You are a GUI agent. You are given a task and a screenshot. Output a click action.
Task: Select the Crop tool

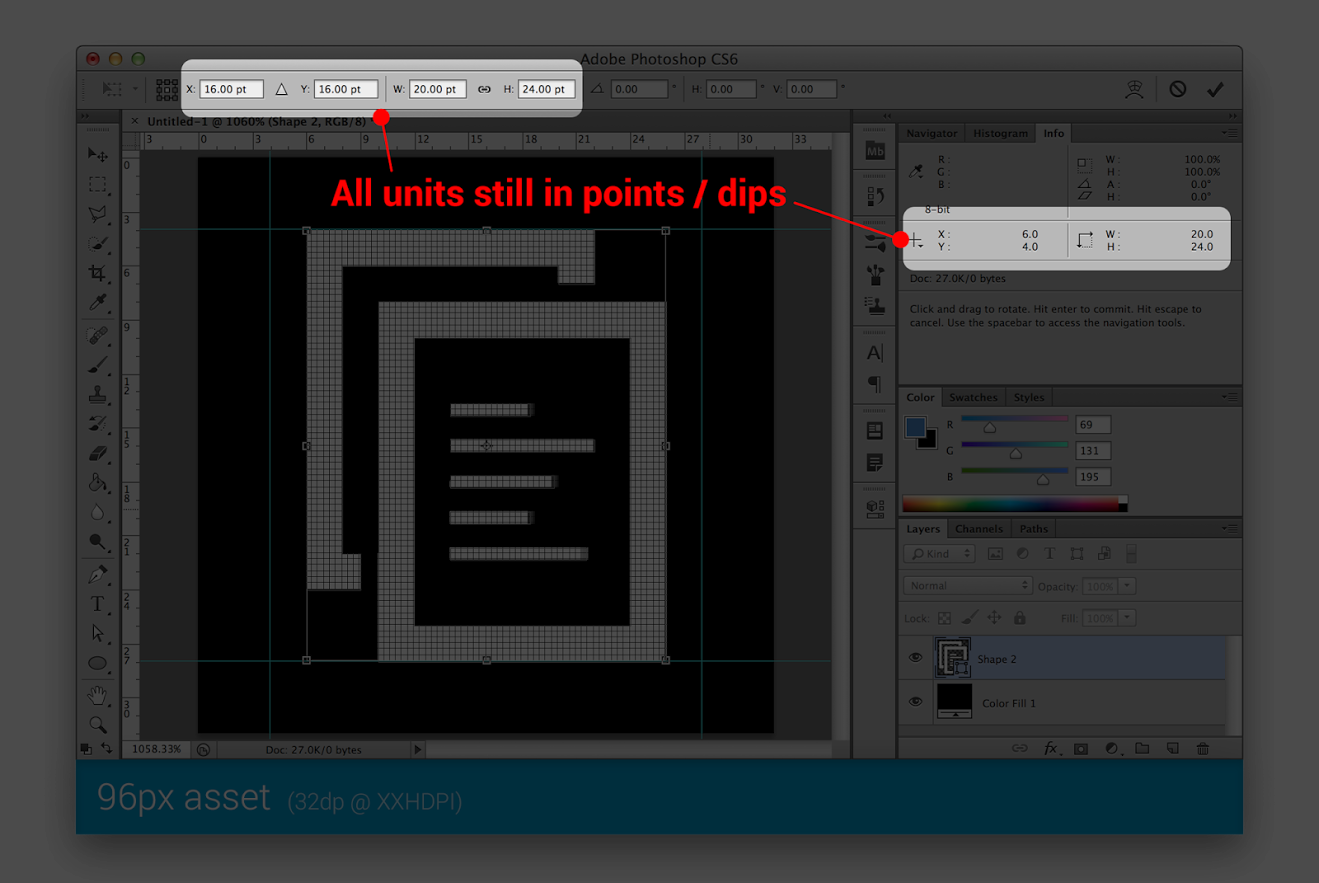(97, 273)
